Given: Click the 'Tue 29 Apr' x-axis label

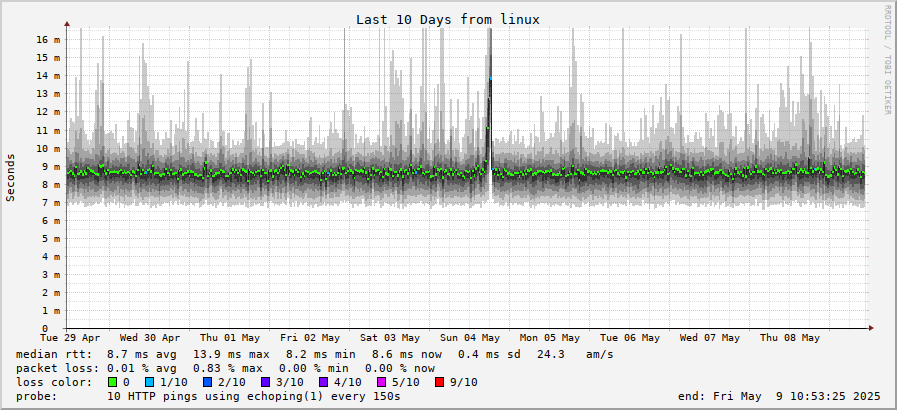Looking at the screenshot, I should pyautogui.click(x=70, y=338).
